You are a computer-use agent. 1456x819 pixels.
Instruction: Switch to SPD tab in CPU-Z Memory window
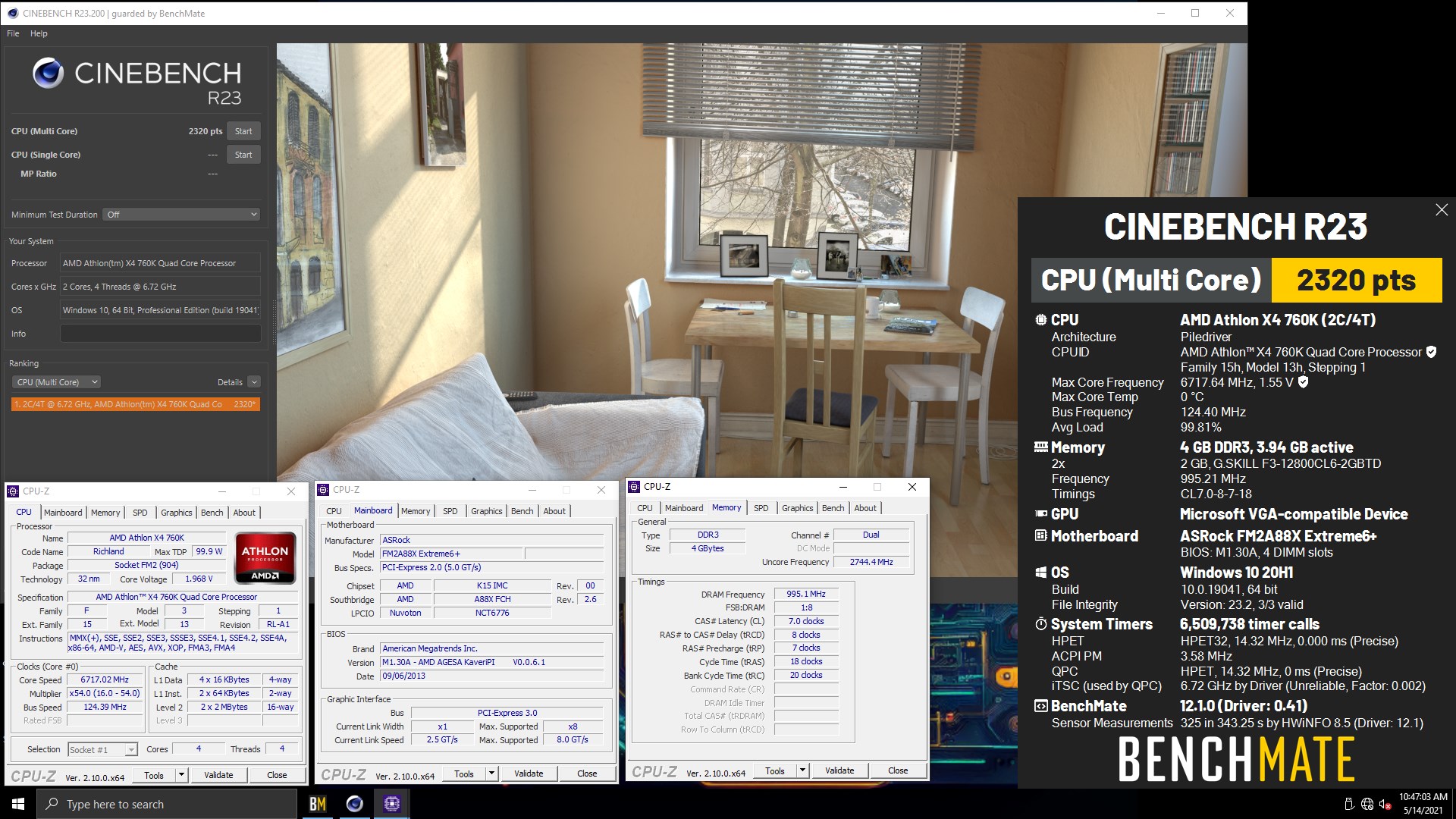tap(761, 508)
